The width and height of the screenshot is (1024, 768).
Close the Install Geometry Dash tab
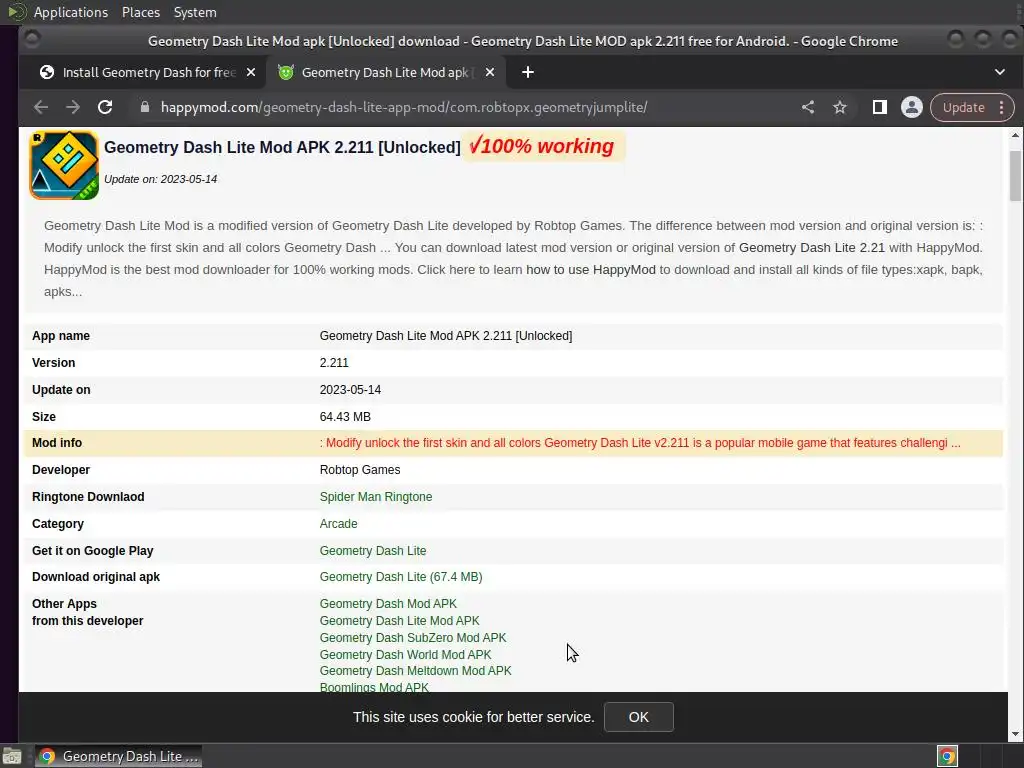click(x=251, y=72)
